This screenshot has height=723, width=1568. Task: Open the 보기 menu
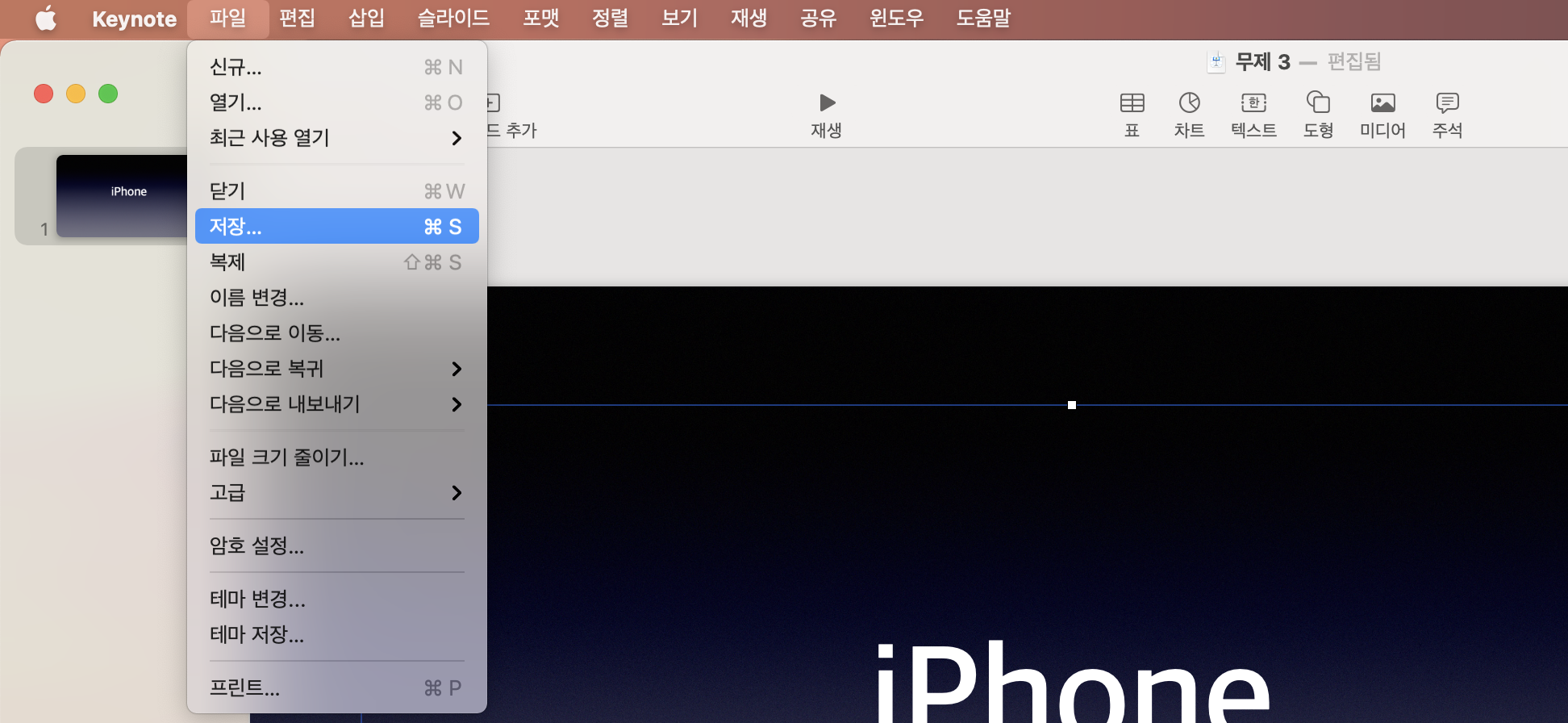click(679, 19)
